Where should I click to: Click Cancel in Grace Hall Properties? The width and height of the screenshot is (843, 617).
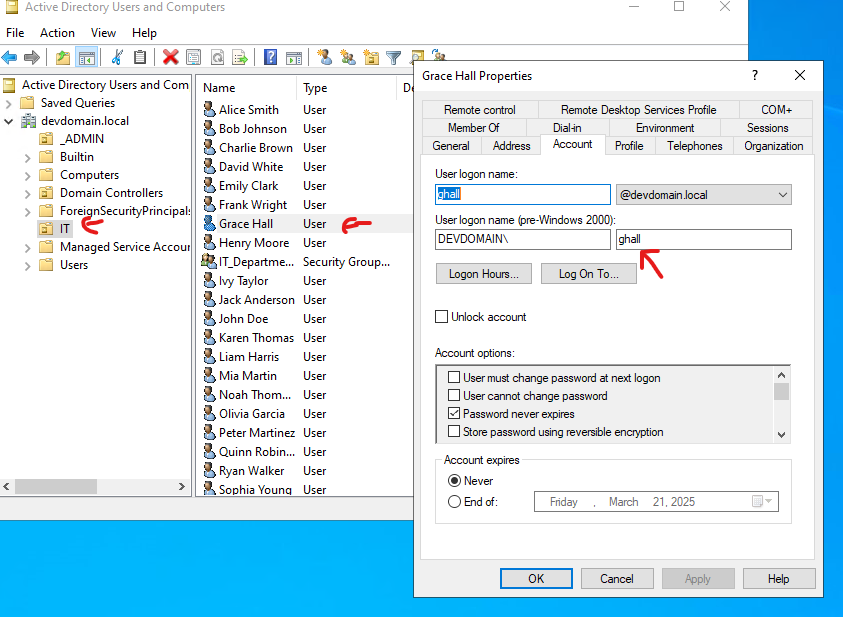coord(617,578)
